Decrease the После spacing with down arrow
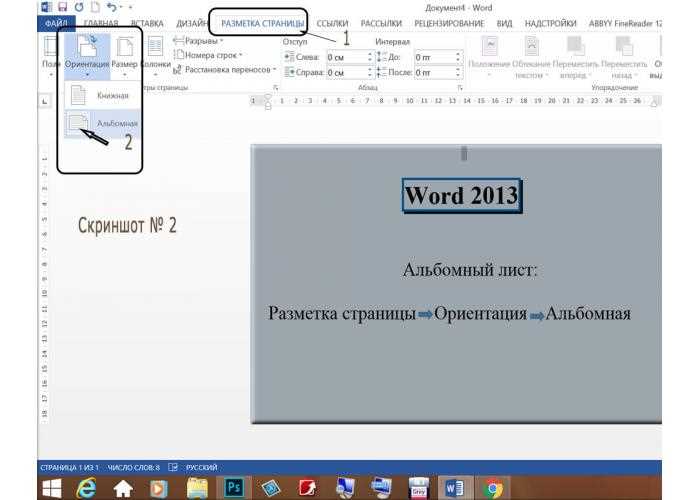700x500 pixels. (458, 75)
